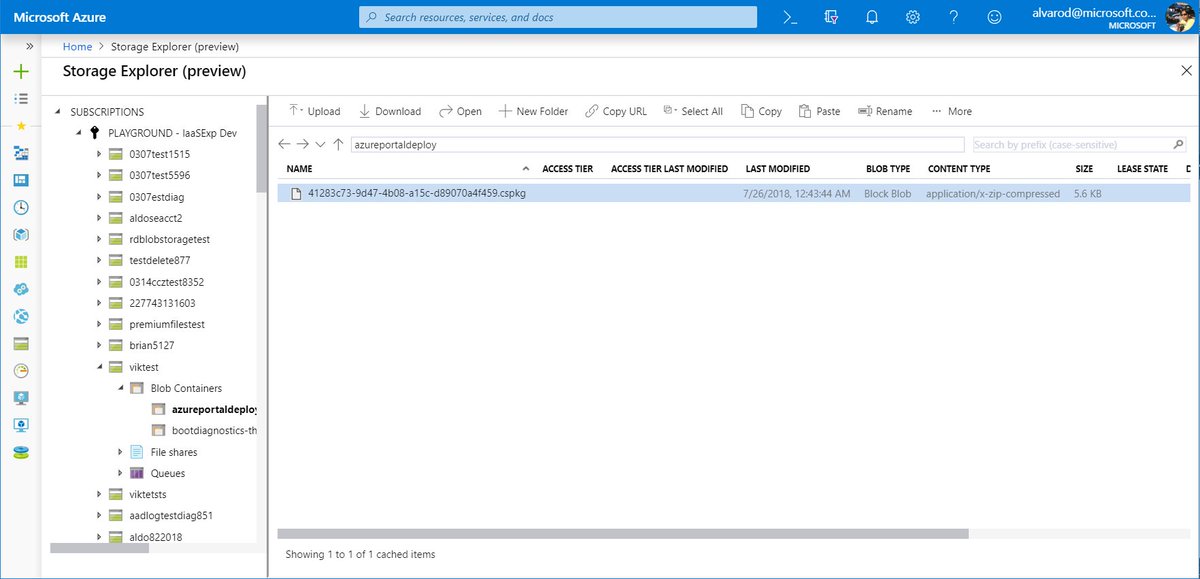Sort by SIZE column header
1200x579 pixels.
pos(1084,169)
